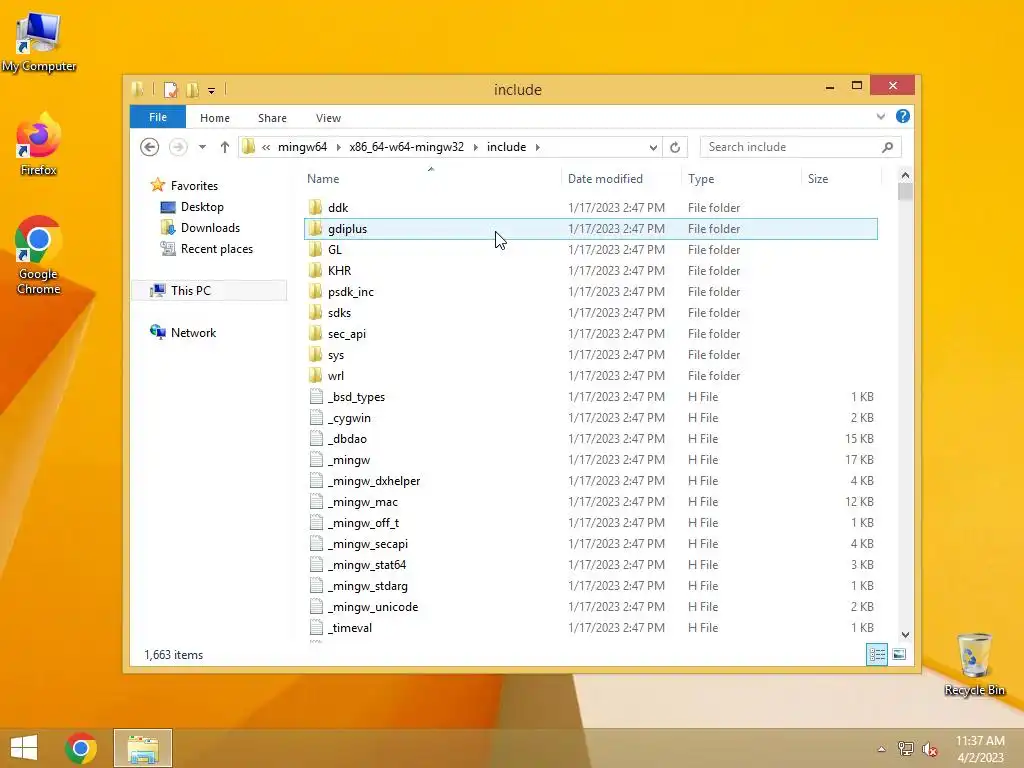Select the gdiplus folder

(x=590, y=229)
